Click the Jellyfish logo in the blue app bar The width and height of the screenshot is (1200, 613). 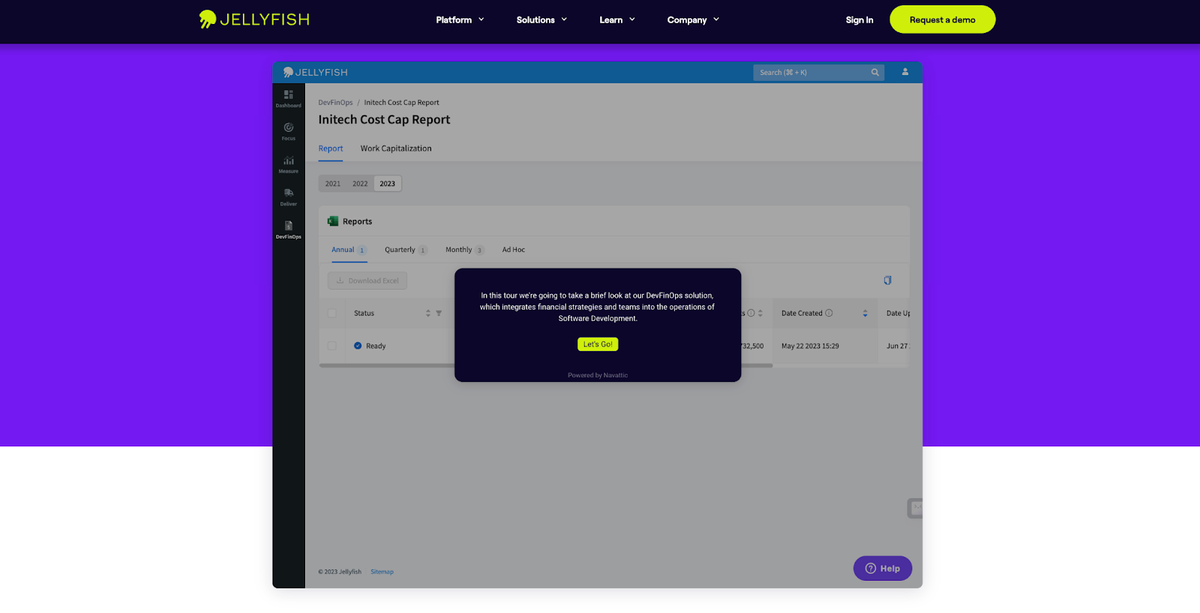coord(315,72)
